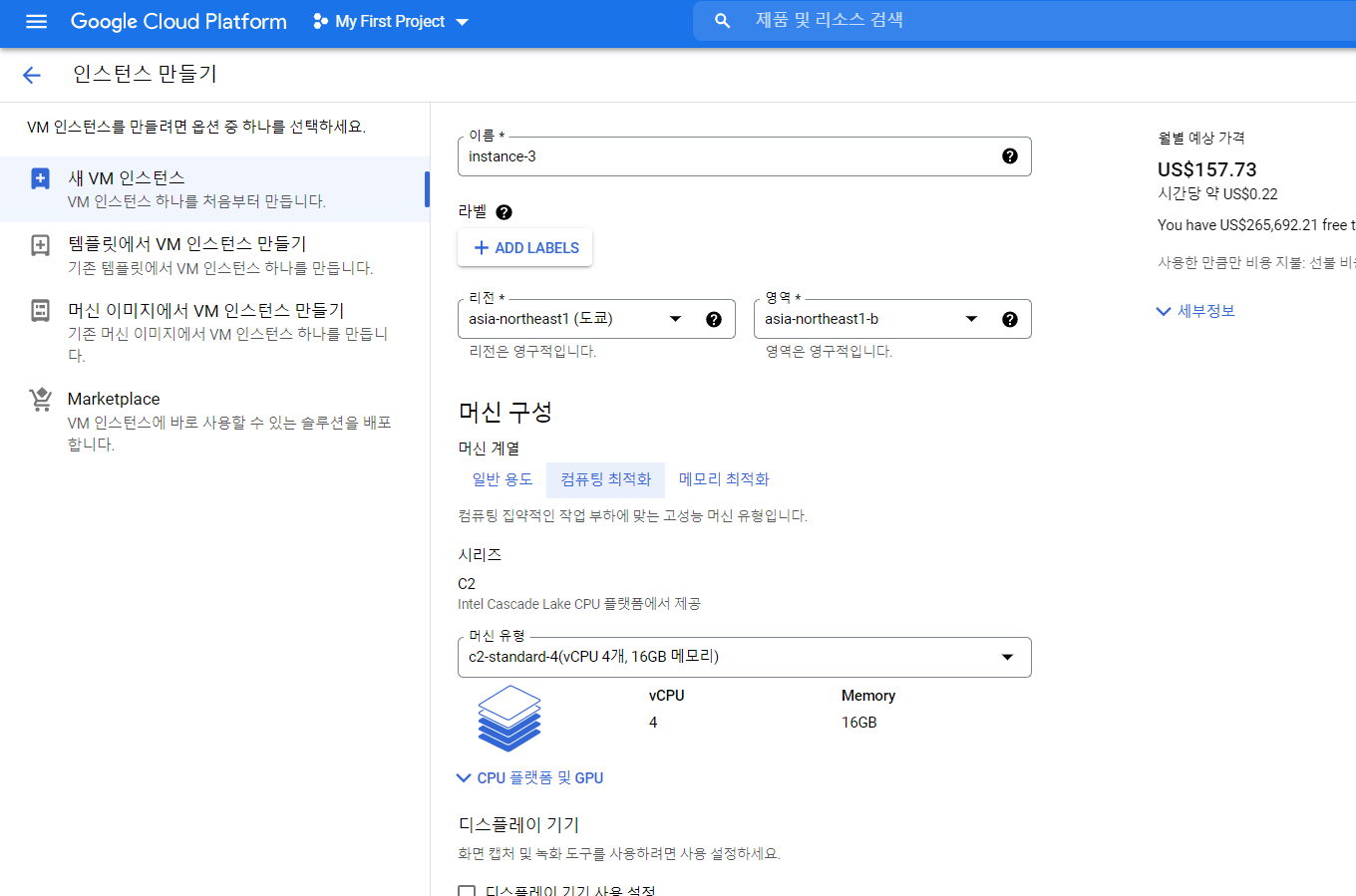Click the 템플릿에서 VM 인스턴스 만들기 icon
1356x896 pixels.
point(40,245)
